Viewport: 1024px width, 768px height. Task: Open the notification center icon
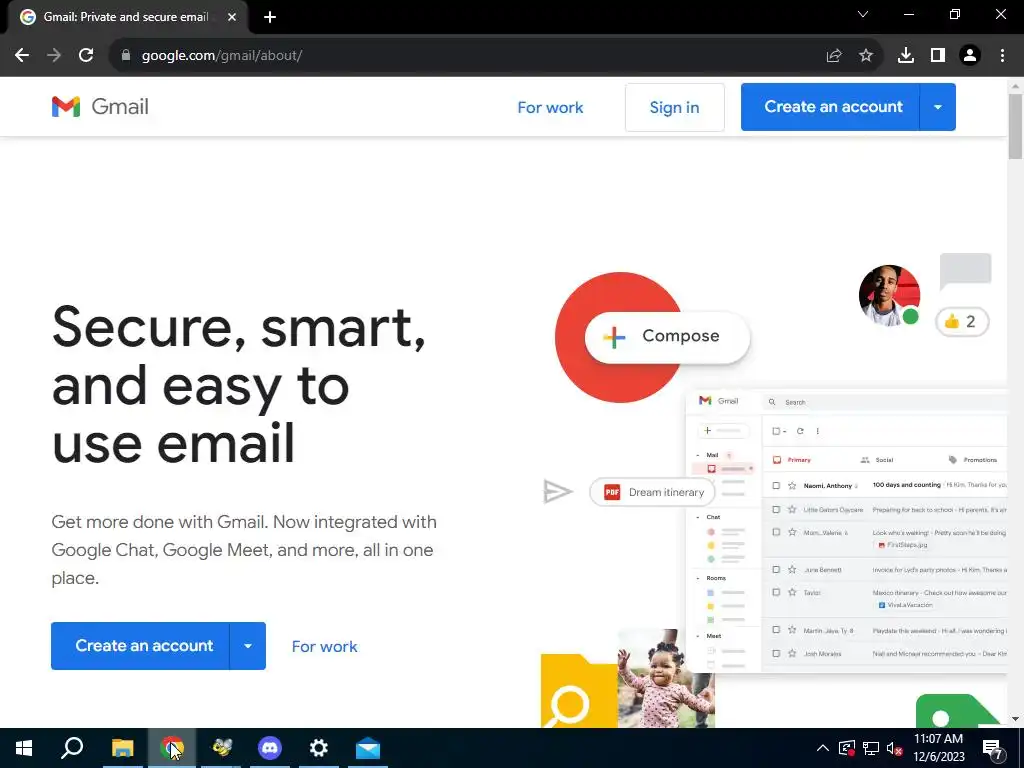[x=992, y=749]
